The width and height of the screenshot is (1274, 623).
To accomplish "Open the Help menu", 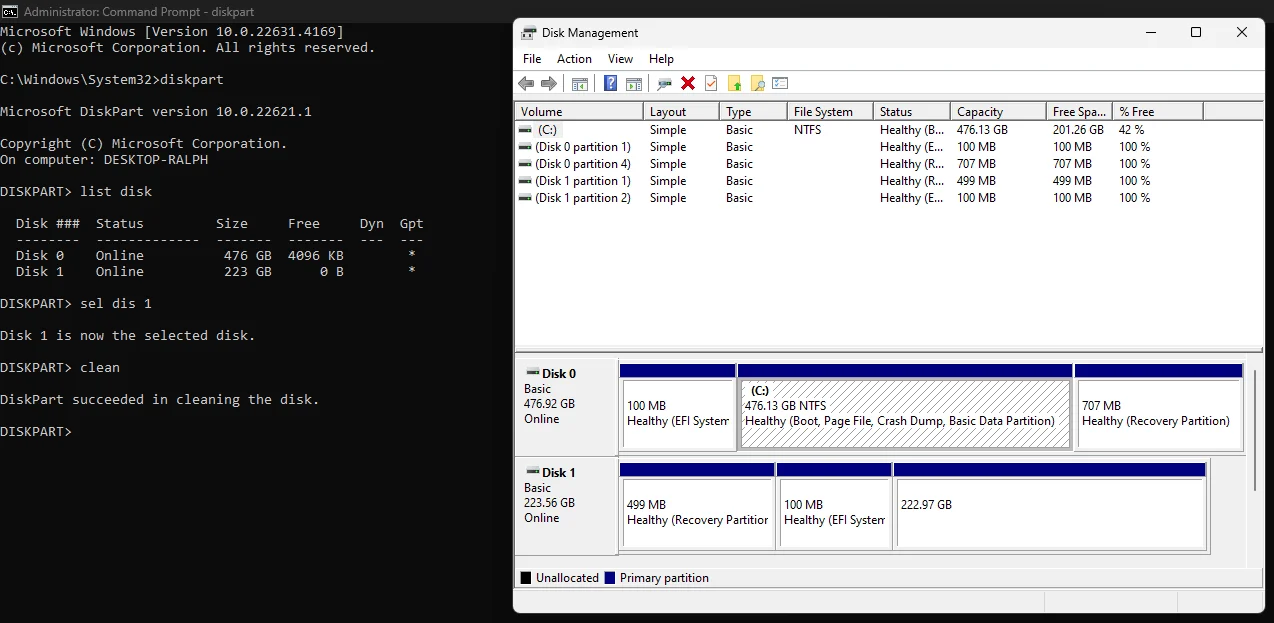I will pyautogui.click(x=661, y=59).
